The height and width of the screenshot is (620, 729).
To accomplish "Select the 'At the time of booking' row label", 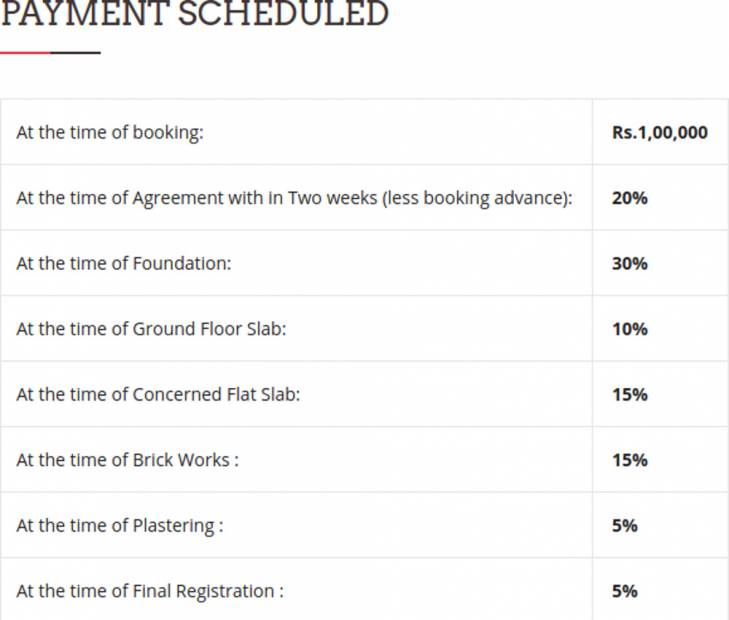I will 109,132.
